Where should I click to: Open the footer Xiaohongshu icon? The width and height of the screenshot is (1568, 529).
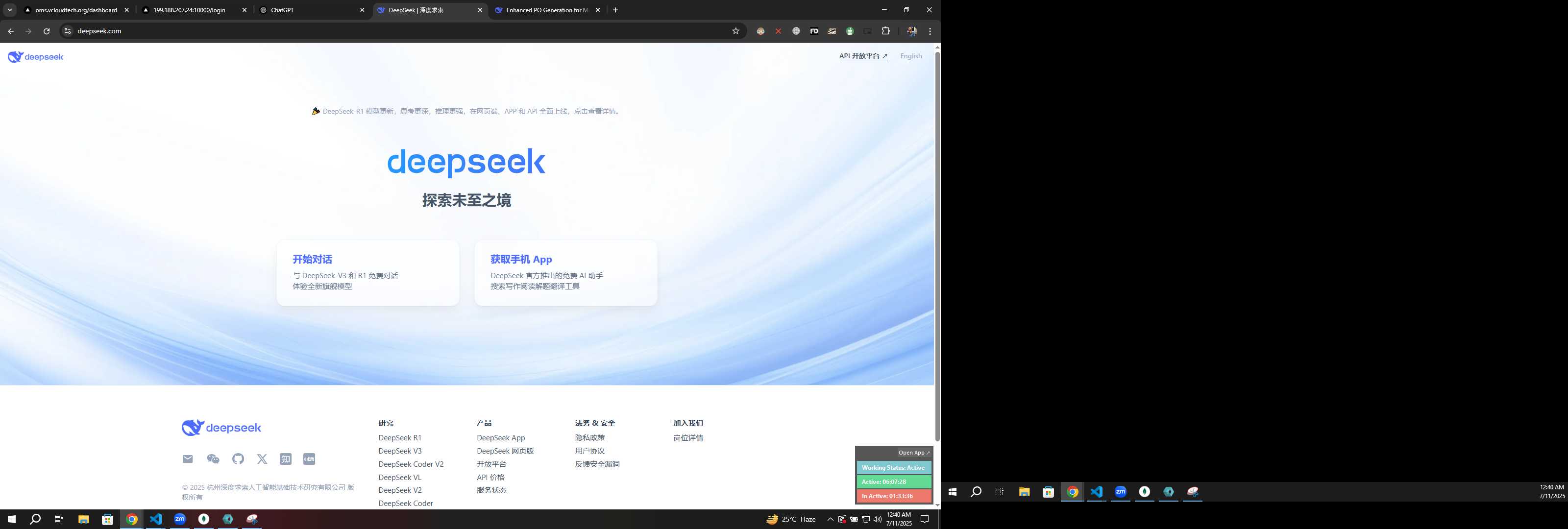click(x=309, y=459)
